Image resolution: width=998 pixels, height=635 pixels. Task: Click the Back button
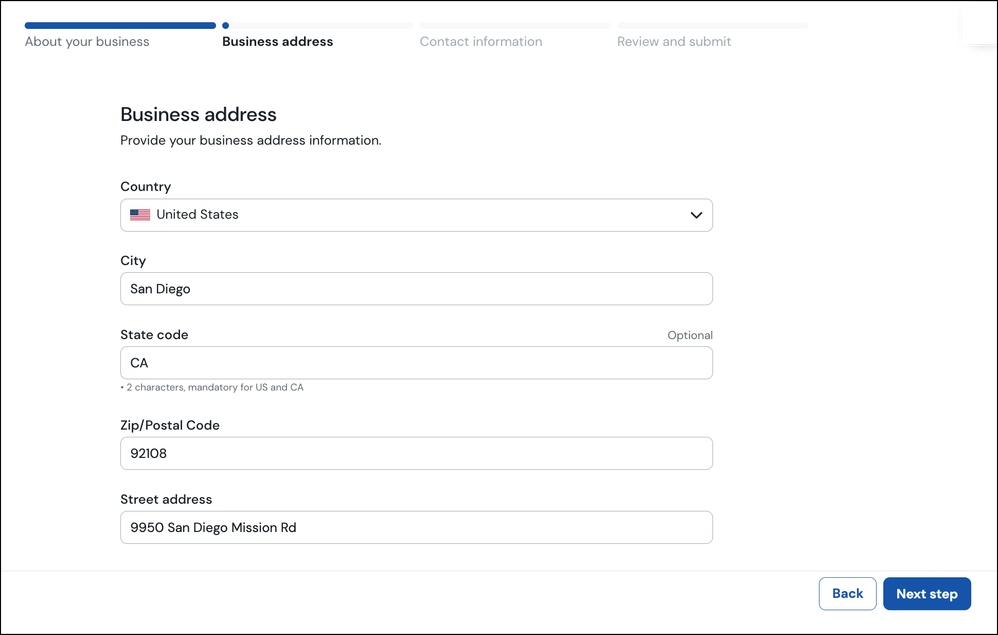tap(847, 594)
